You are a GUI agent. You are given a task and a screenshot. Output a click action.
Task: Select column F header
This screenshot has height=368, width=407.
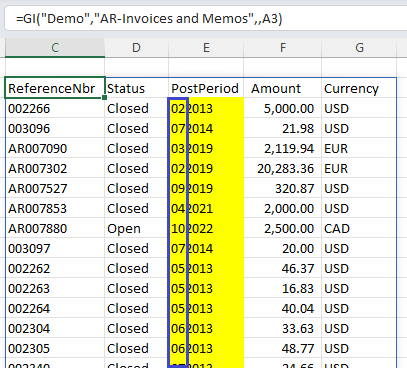(283, 48)
